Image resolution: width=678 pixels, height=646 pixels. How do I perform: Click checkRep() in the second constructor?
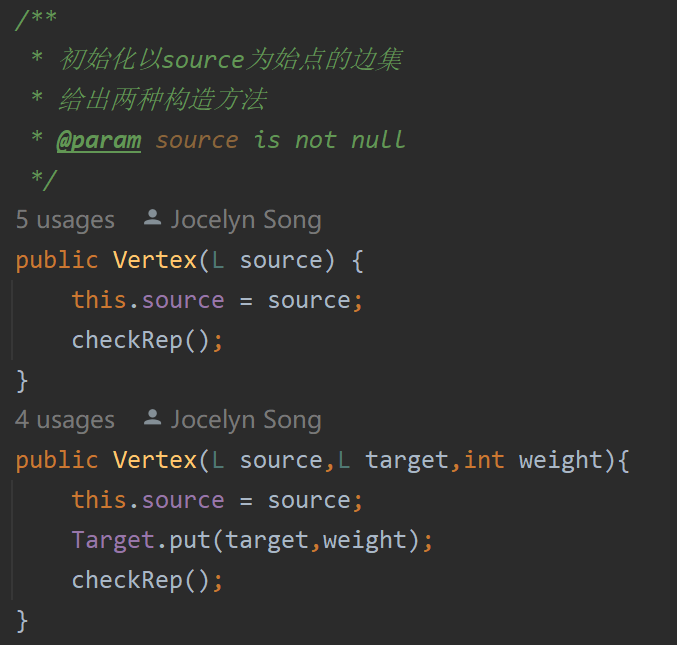click(x=140, y=580)
